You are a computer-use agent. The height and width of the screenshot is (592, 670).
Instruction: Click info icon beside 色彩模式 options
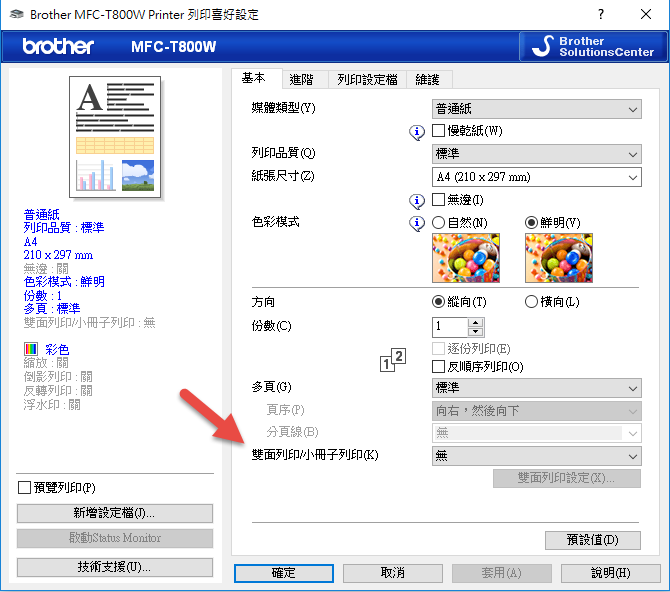click(417, 223)
